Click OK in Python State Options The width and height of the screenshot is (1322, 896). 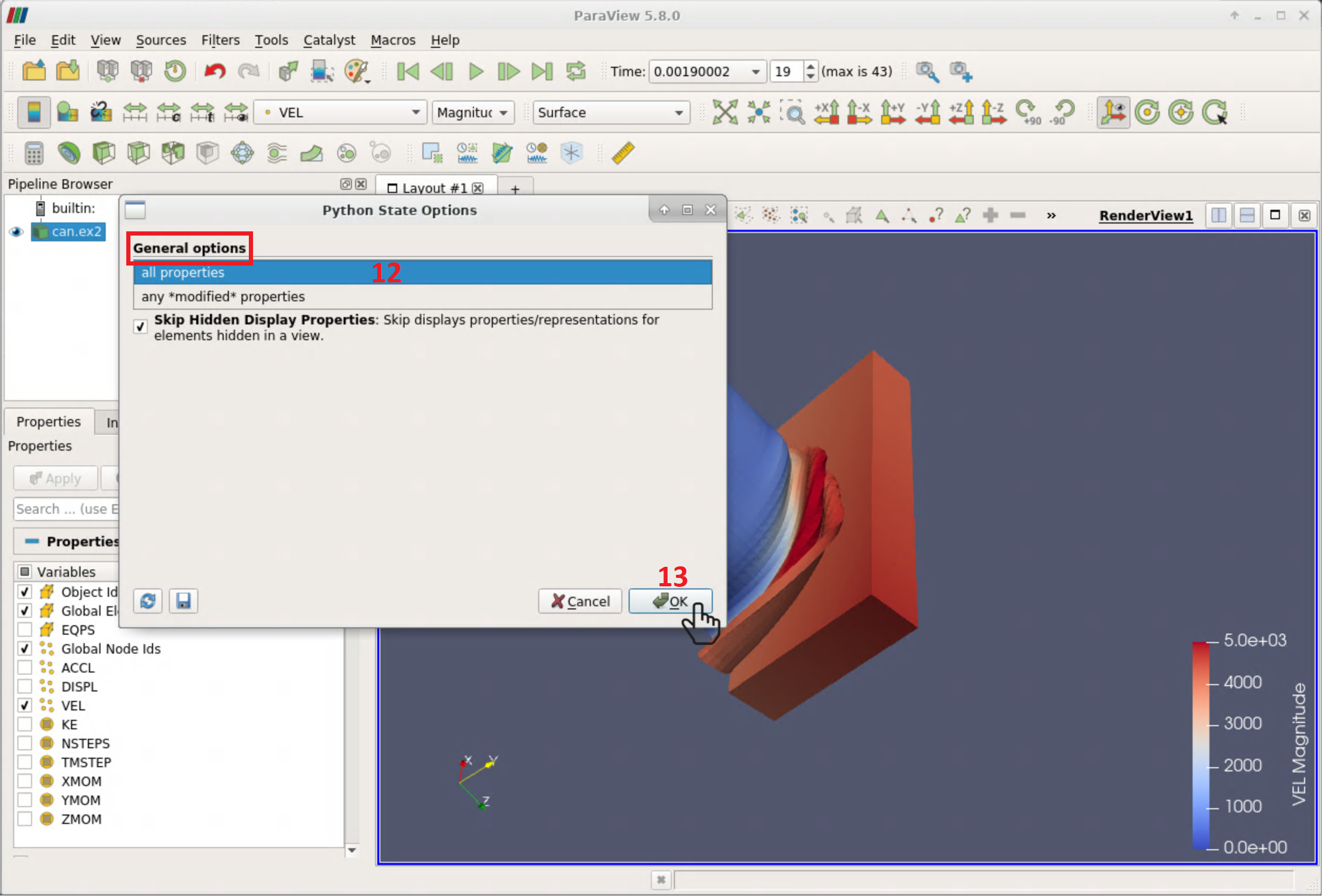pos(670,601)
